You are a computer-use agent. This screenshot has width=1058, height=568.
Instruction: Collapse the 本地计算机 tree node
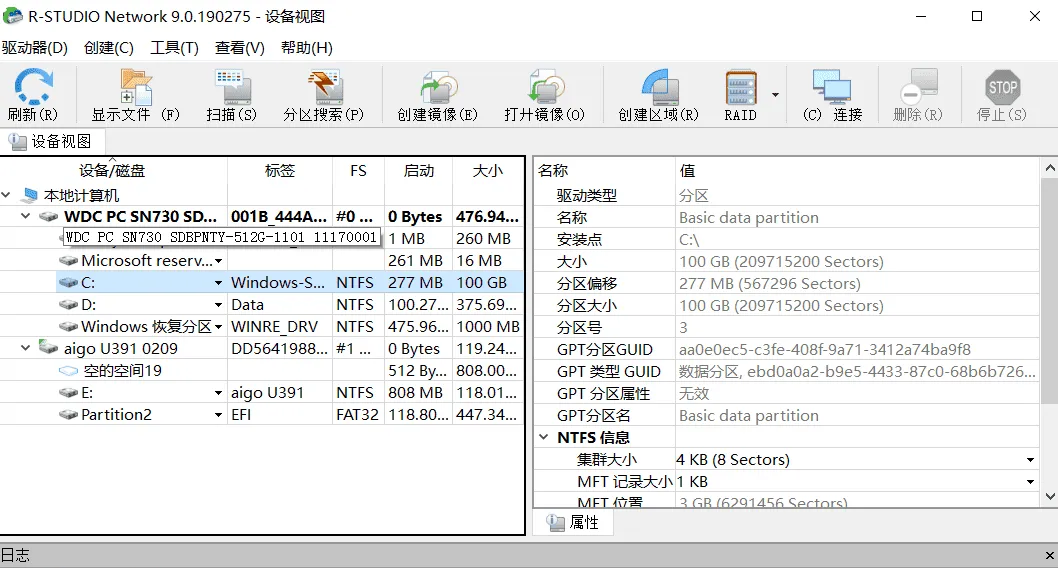point(8,196)
